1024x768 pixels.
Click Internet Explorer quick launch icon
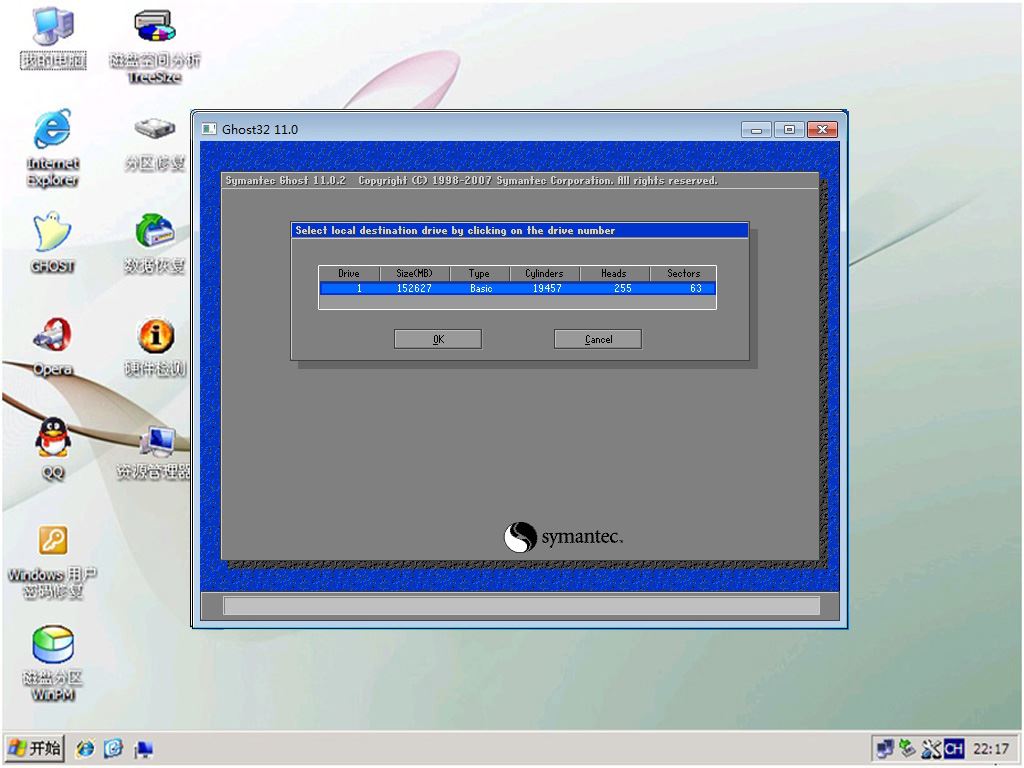(x=85, y=748)
